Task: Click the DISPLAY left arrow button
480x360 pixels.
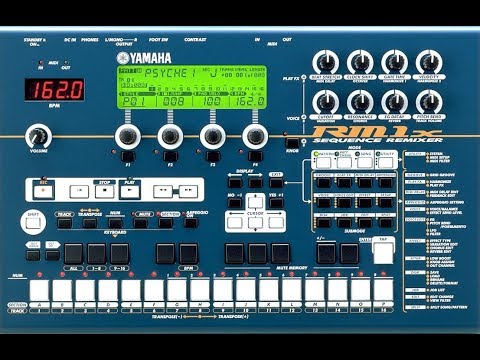Action: click(x=235, y=182)
